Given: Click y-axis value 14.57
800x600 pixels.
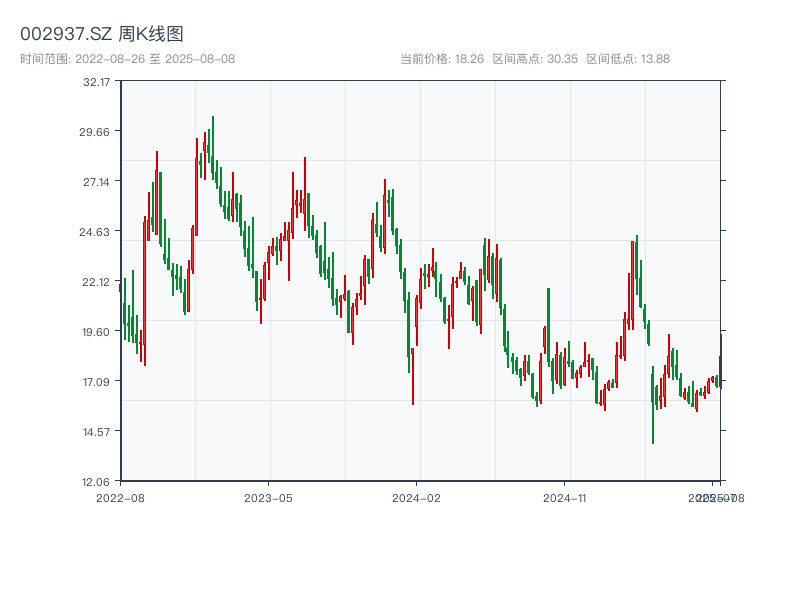Looking at the screenshot, I should [96, 432].
